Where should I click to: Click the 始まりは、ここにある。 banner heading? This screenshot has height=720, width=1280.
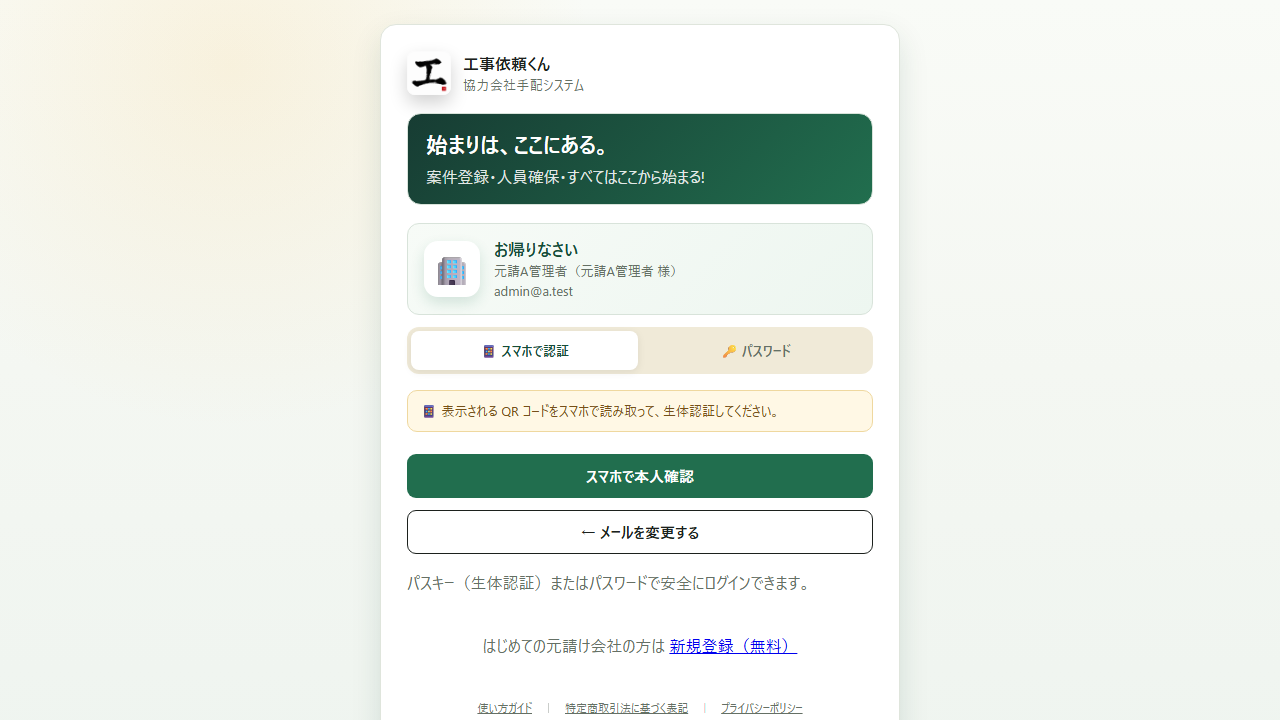pyautogui.click(x=518, y=145)
